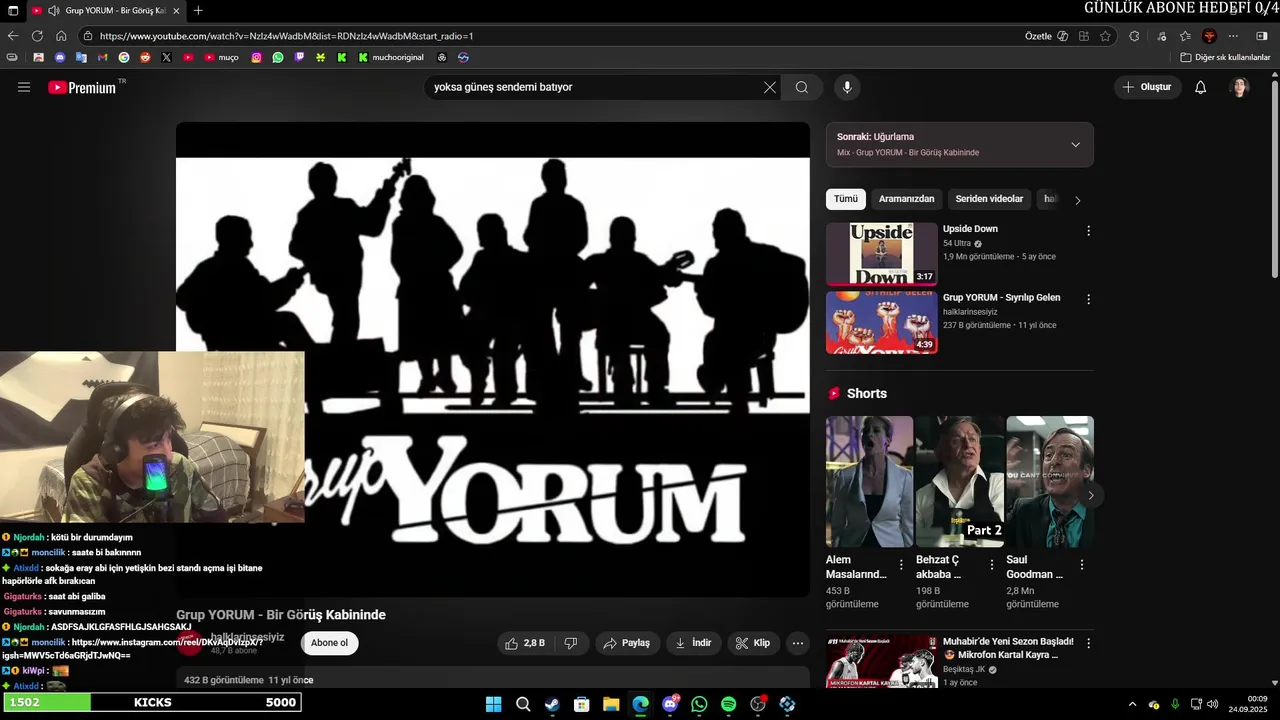Open options for the Upside Down video
This screenshot has height=720, width=1280.
(1089, 231)
